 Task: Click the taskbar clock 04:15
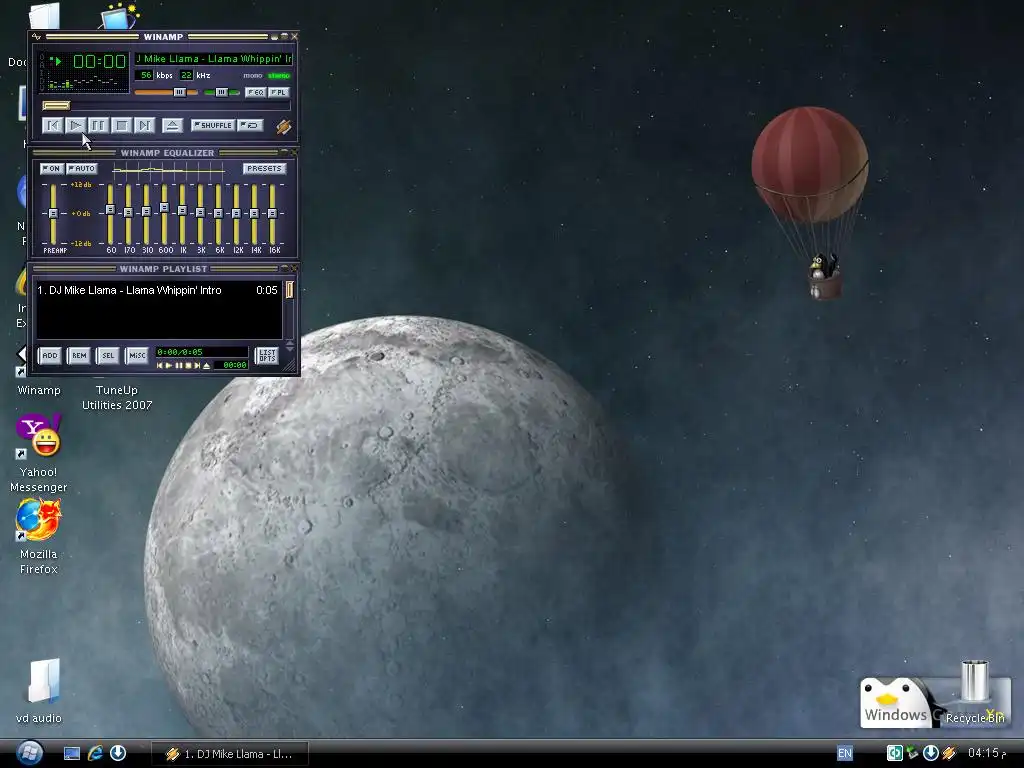986,754
